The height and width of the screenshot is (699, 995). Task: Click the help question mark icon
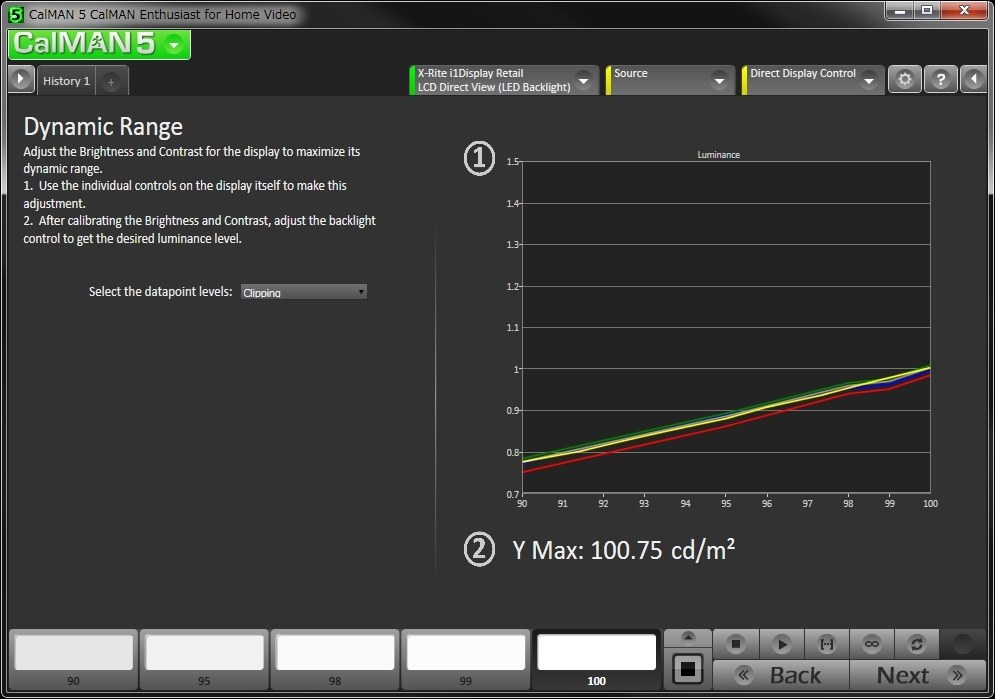click(940, 79)
